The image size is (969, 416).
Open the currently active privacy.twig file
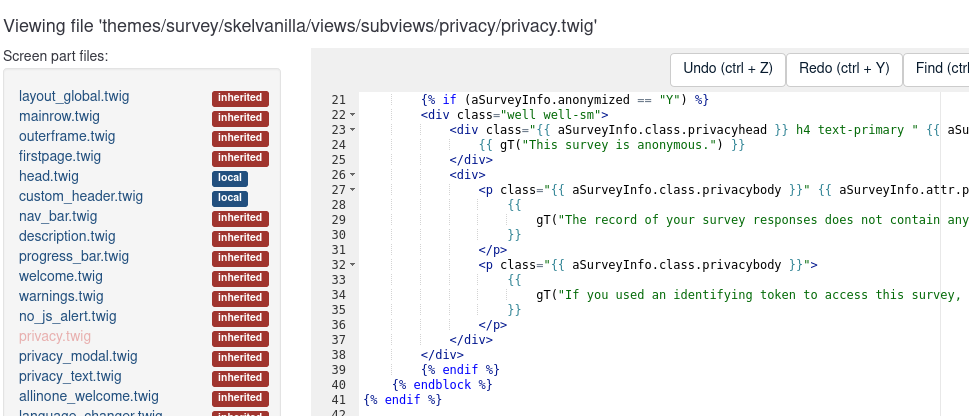pyautogui.click(x=54, y=337)
